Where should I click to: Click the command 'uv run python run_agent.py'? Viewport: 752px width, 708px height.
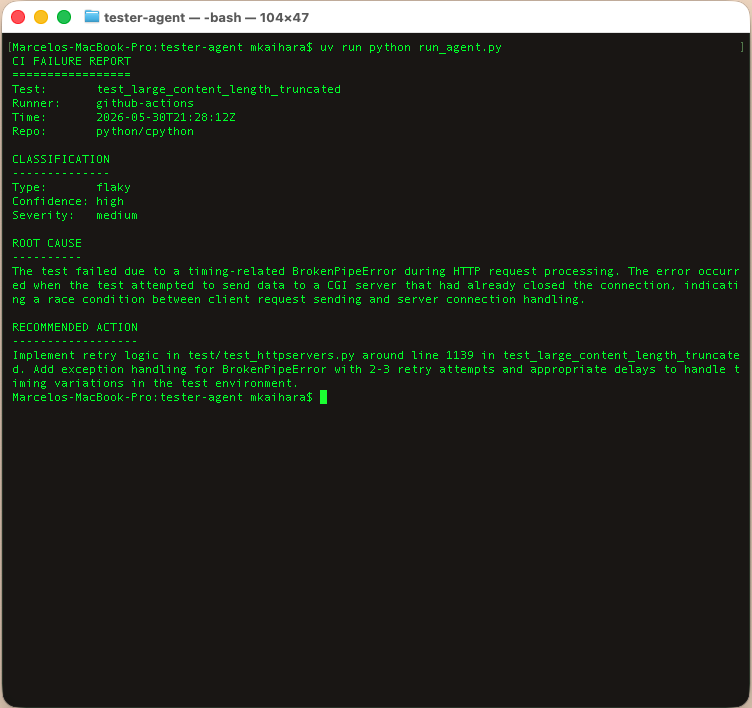pyautogui.click(x=411, y=47)
